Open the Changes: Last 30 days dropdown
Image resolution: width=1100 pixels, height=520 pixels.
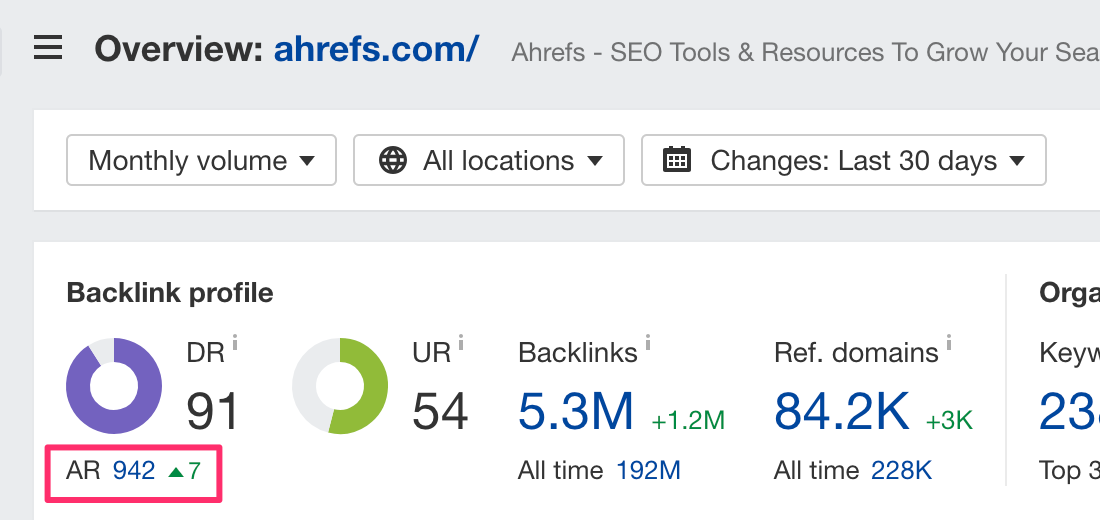click(844, 161)
